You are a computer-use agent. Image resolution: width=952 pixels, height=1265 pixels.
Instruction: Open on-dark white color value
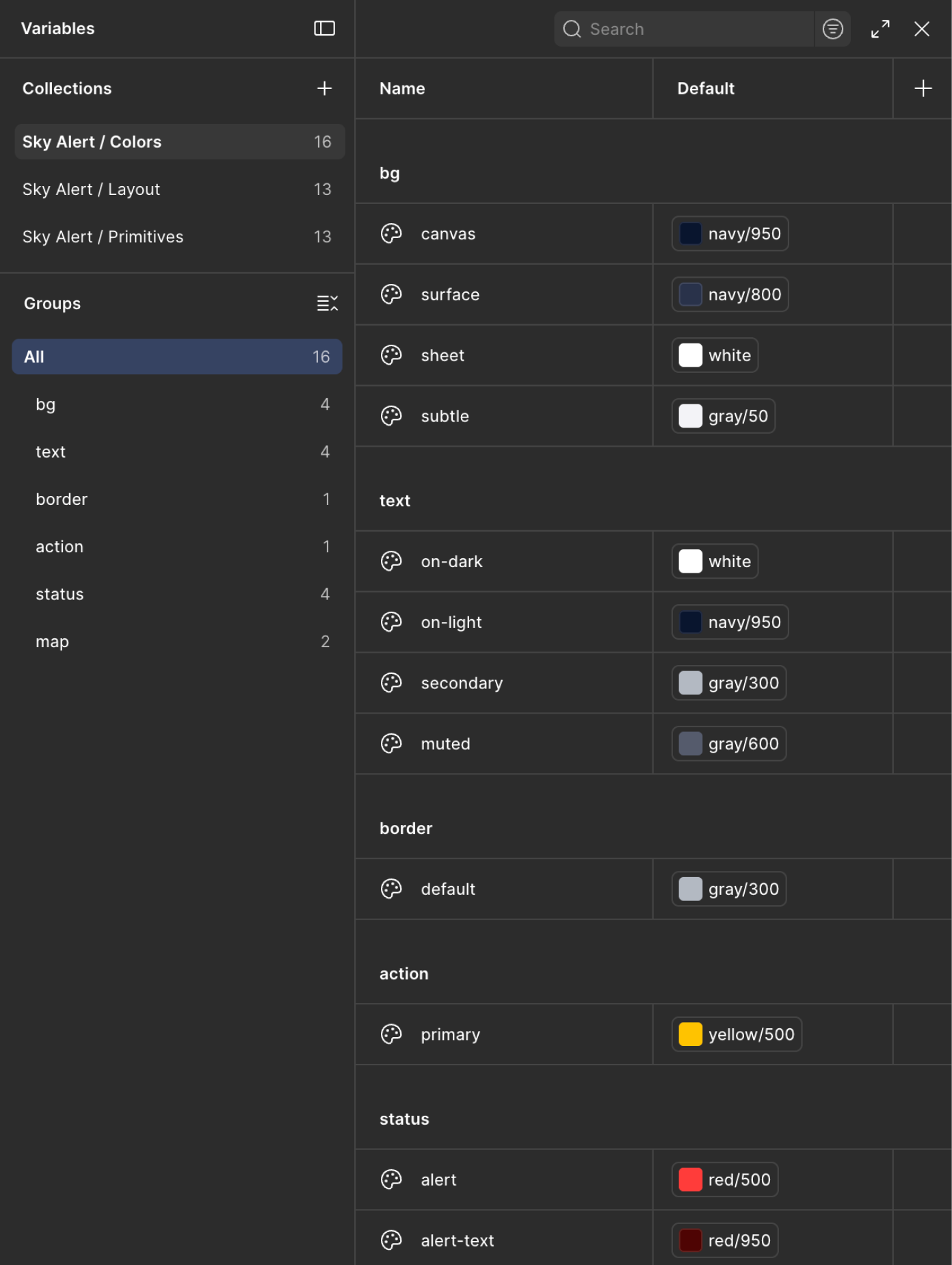point(715,561)
